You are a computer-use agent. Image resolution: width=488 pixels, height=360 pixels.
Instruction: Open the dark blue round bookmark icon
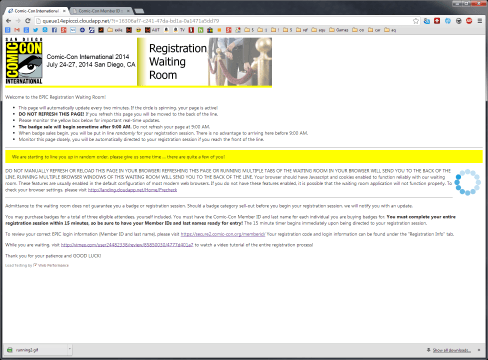click(x=82, y=30)
